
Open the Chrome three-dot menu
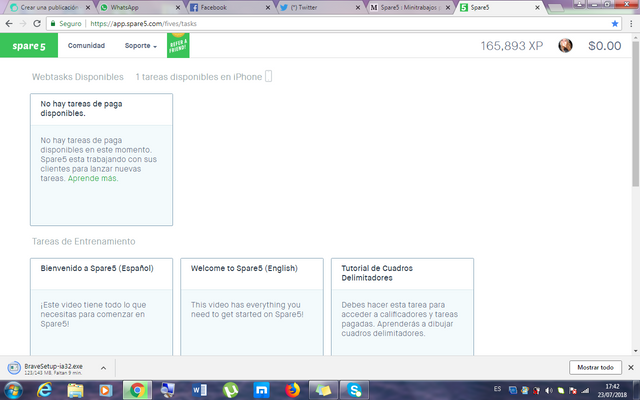tap(631, 24)
